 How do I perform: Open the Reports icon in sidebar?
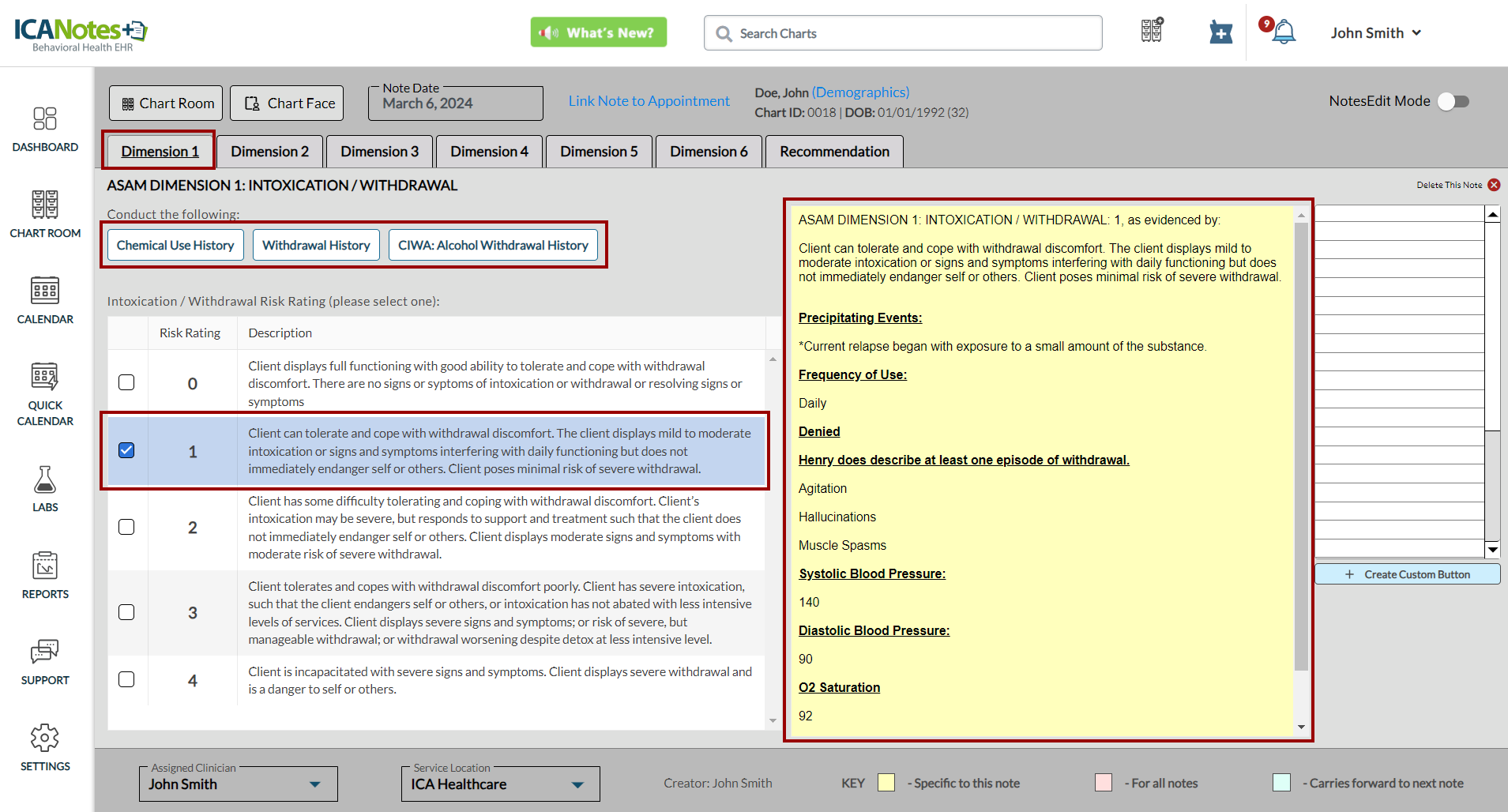tap(45, 566)
